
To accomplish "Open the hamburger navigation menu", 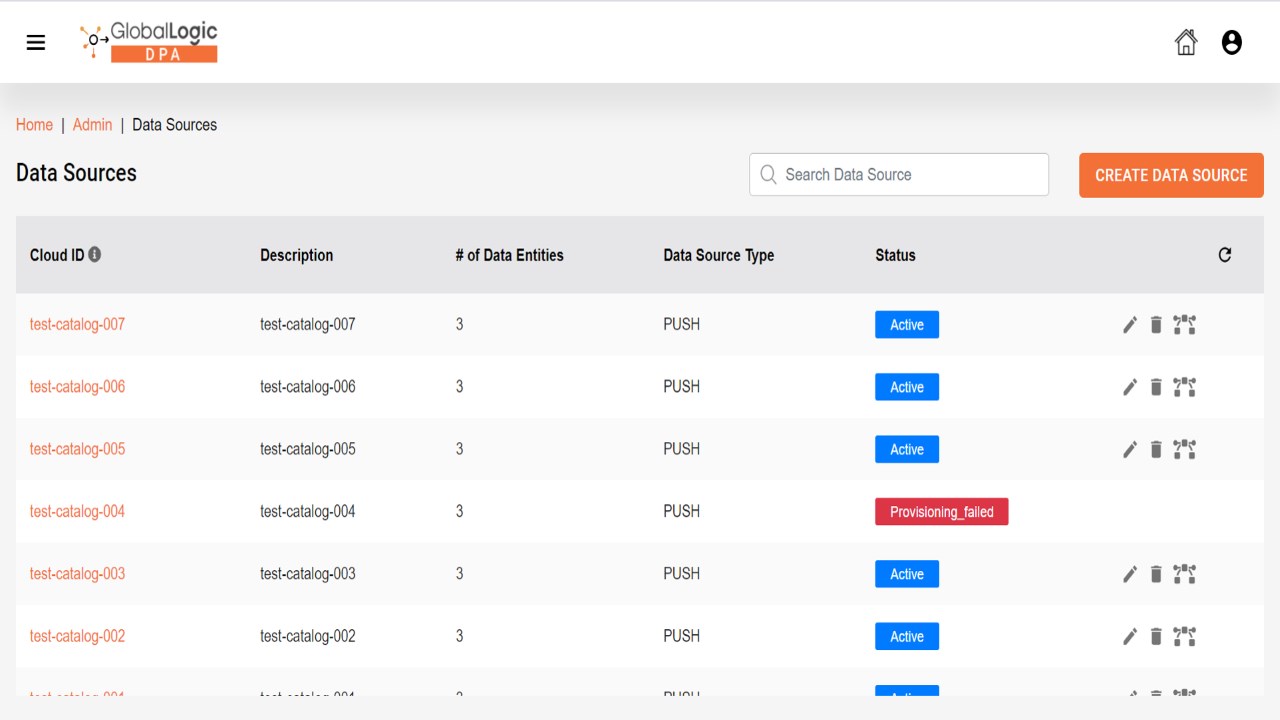I will click(x=36, y=42).
